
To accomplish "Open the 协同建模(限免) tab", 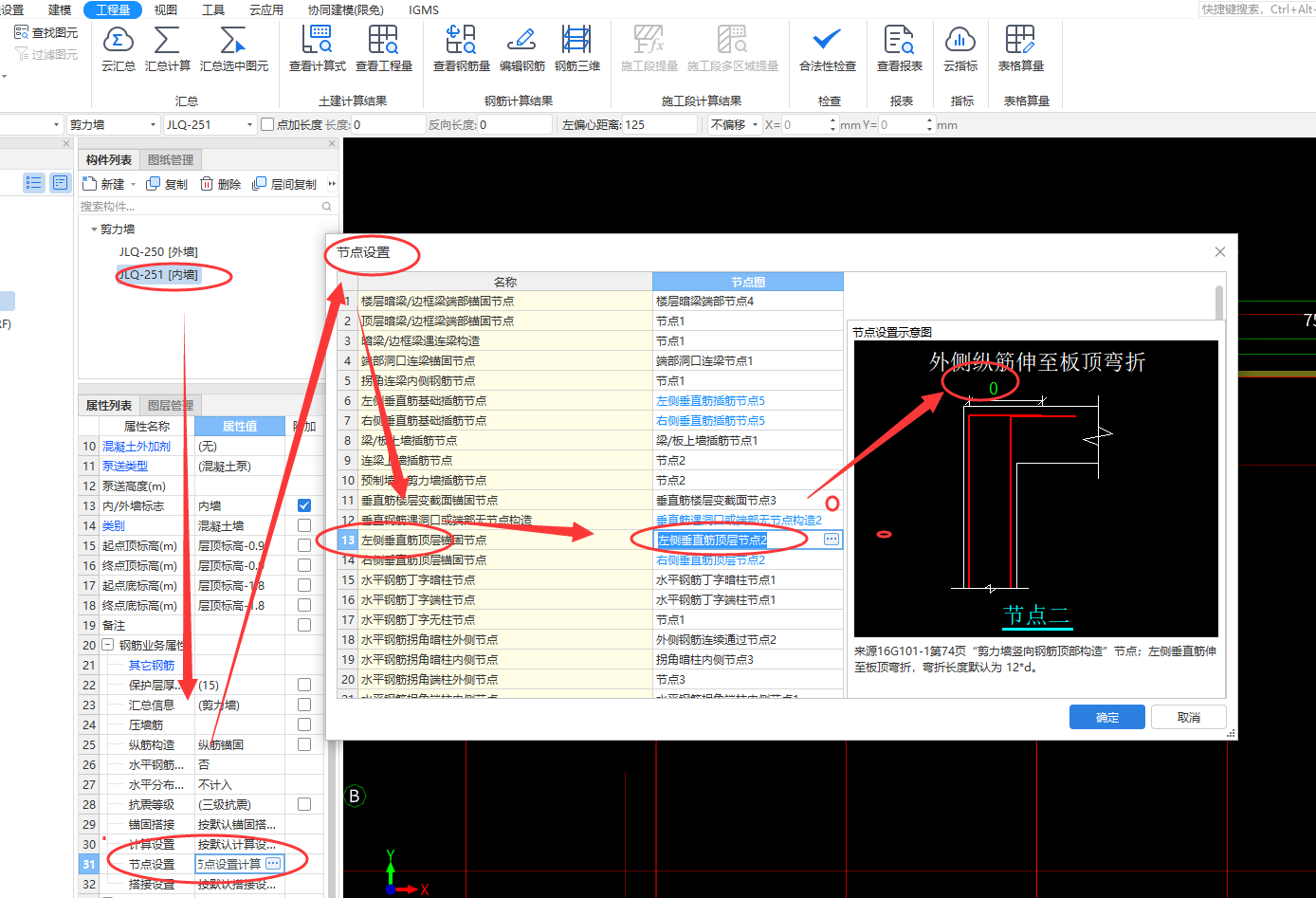I will point(346,9).
